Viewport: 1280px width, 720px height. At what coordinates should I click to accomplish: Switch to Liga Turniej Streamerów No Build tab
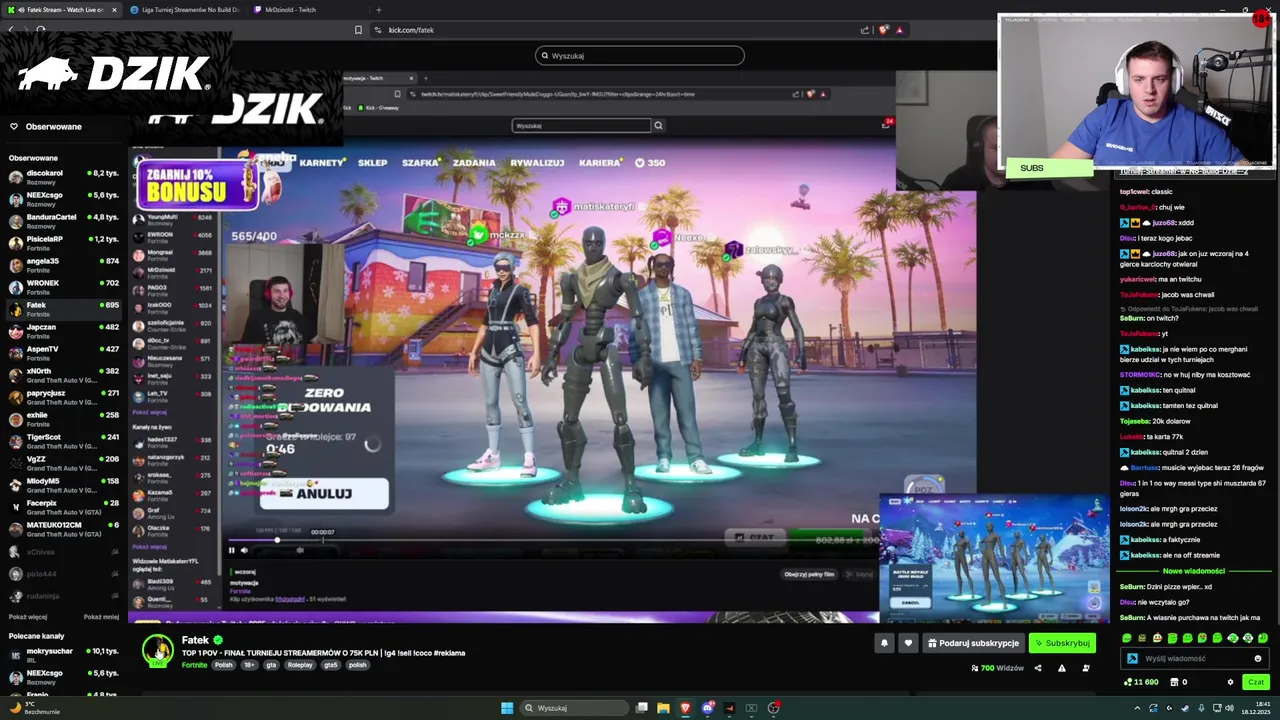(x=185, y=10)
